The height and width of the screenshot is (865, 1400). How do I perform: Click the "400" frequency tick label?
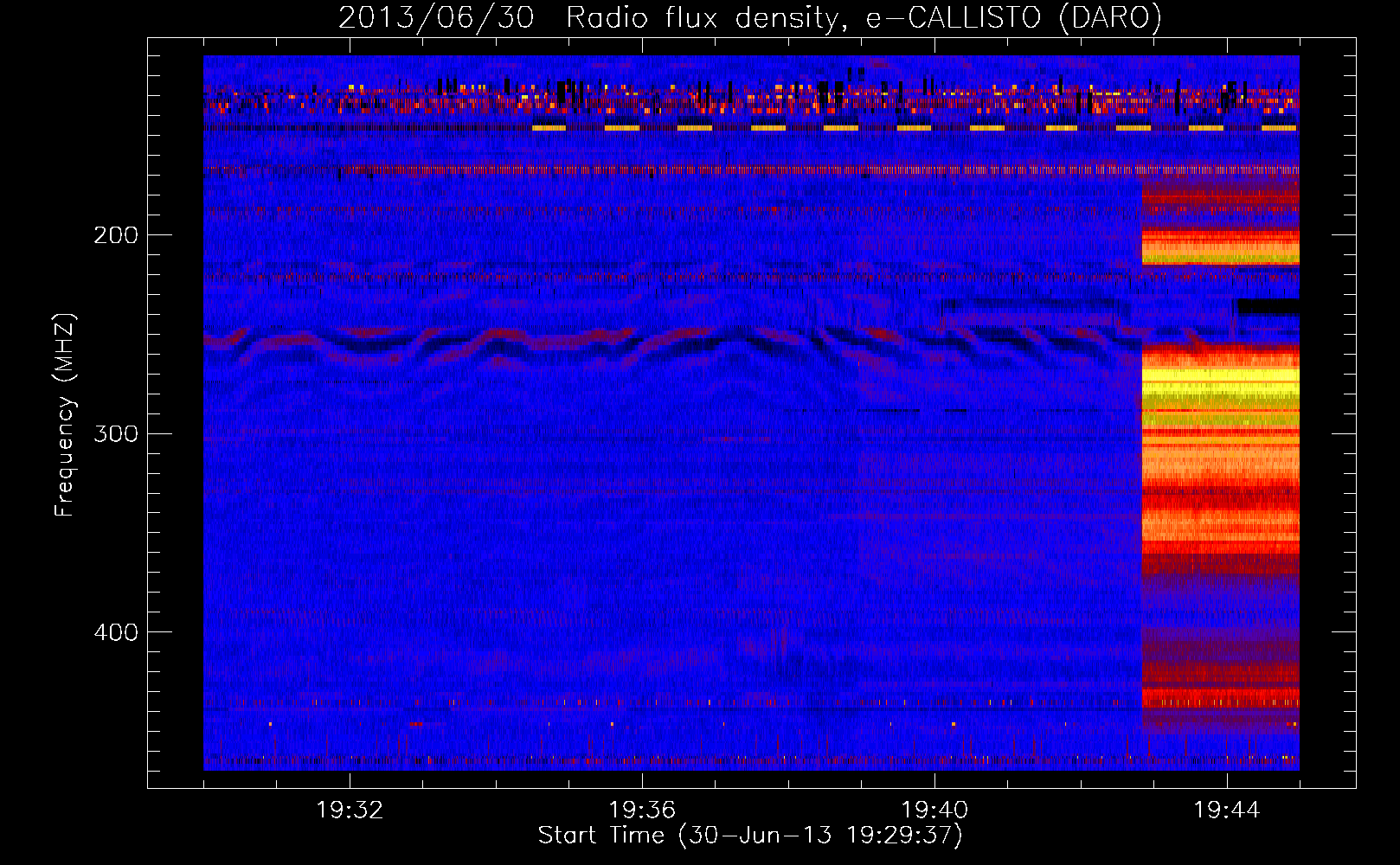click(116, 631)
